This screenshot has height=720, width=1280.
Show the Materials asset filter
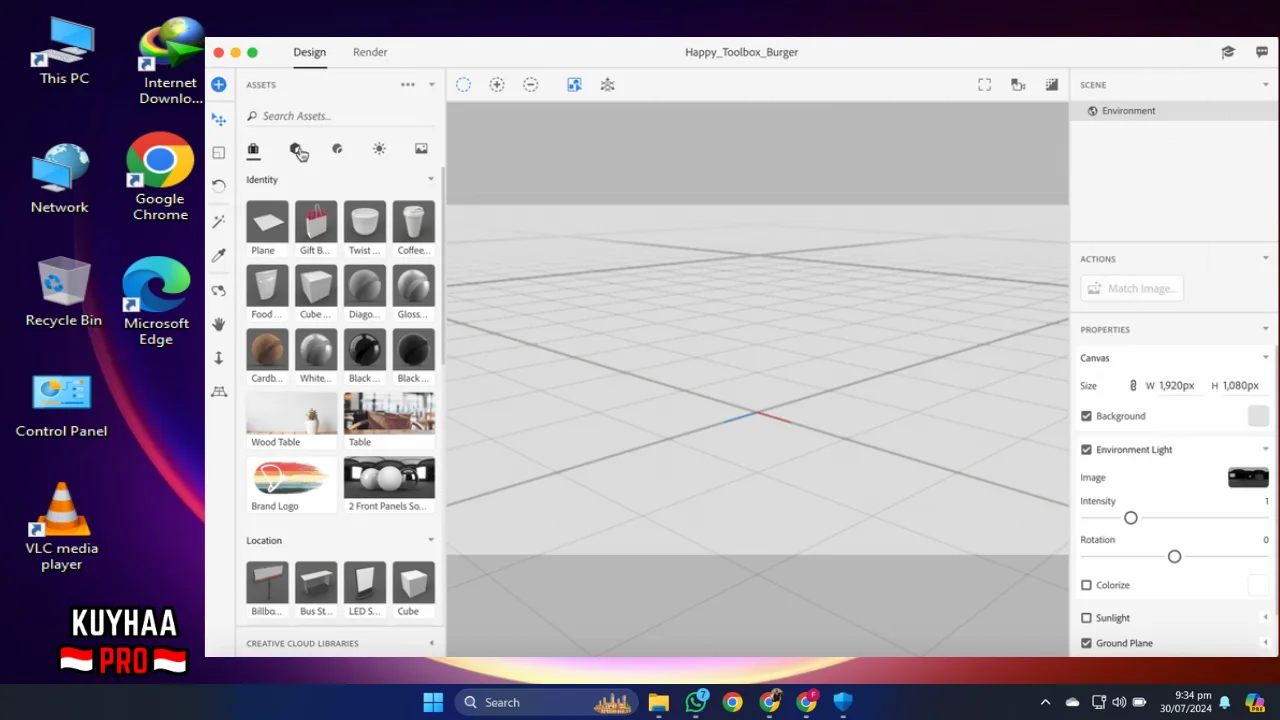pos(337,149)
